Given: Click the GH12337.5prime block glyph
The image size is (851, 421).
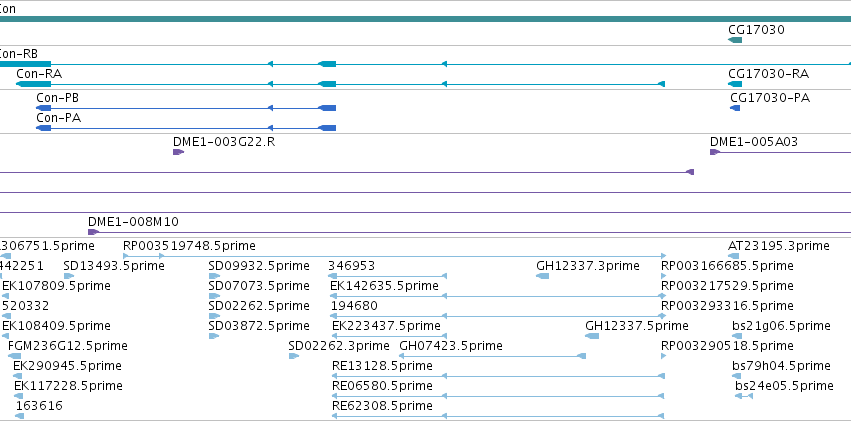Looking at the screenshot, I should (x=592, y=336).
